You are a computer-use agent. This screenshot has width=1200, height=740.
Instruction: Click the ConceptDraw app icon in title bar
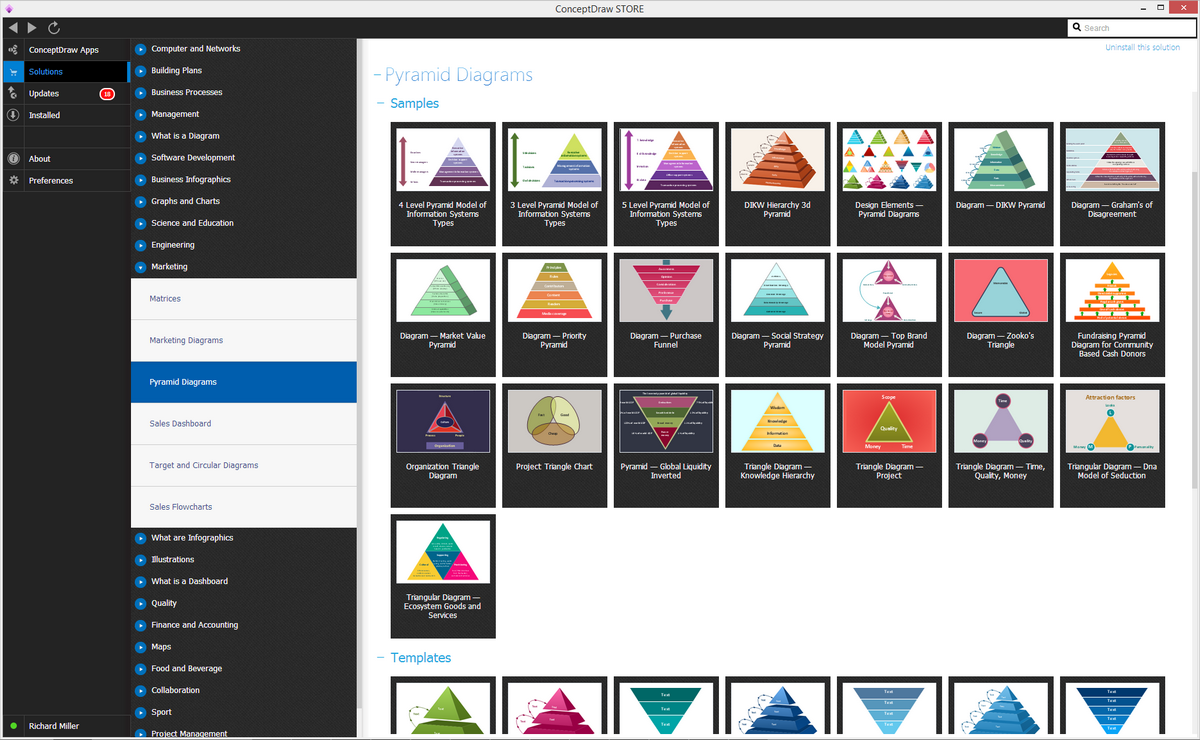[10, 9]
